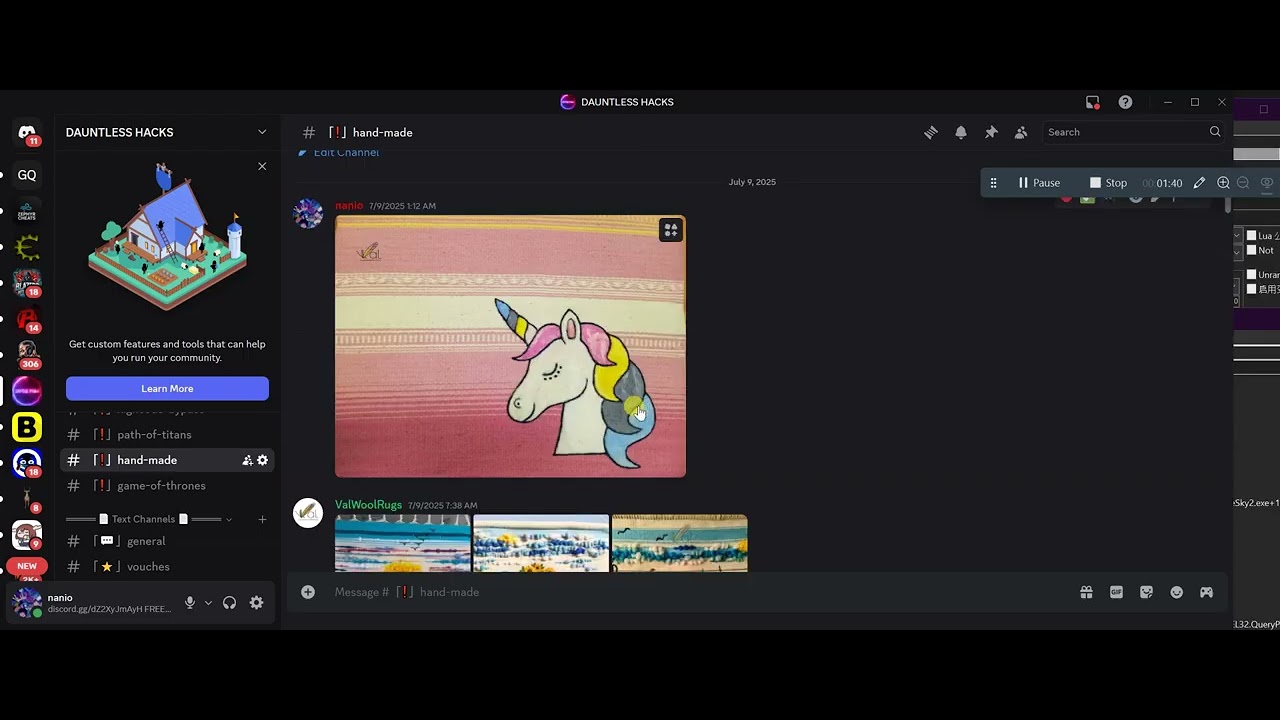Deafen with the headphones button
This screenshot has width=1280, height=720.
[230, 603]
